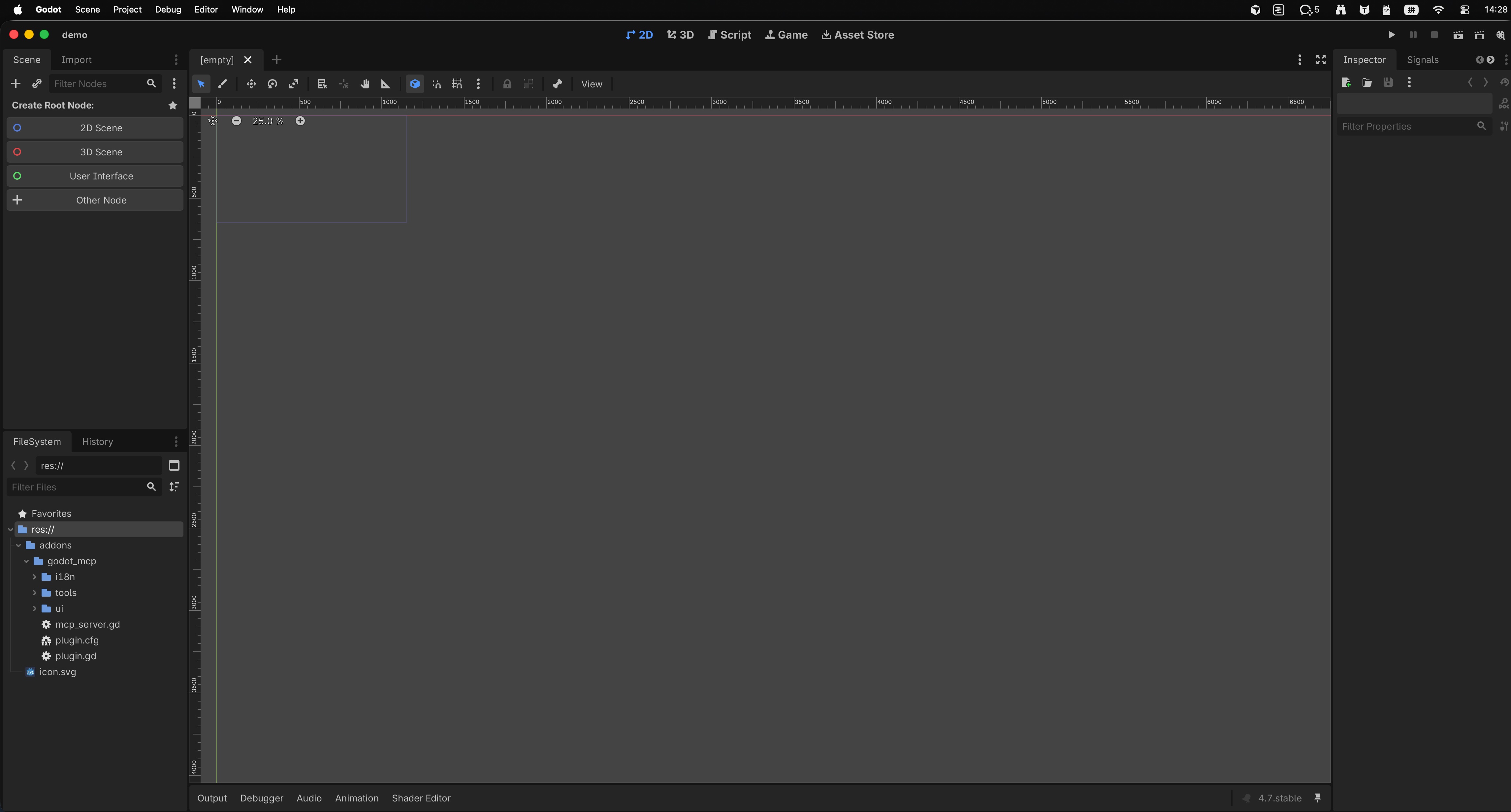The height and width of the screenshot is (812, 1511).
Task: Run the project with play button
Action: point(1391,35)
